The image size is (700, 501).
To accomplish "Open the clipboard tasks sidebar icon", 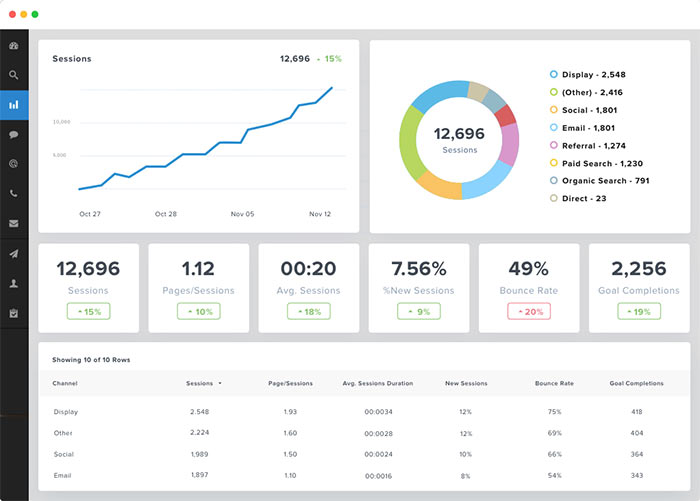I will coord(14,313).
